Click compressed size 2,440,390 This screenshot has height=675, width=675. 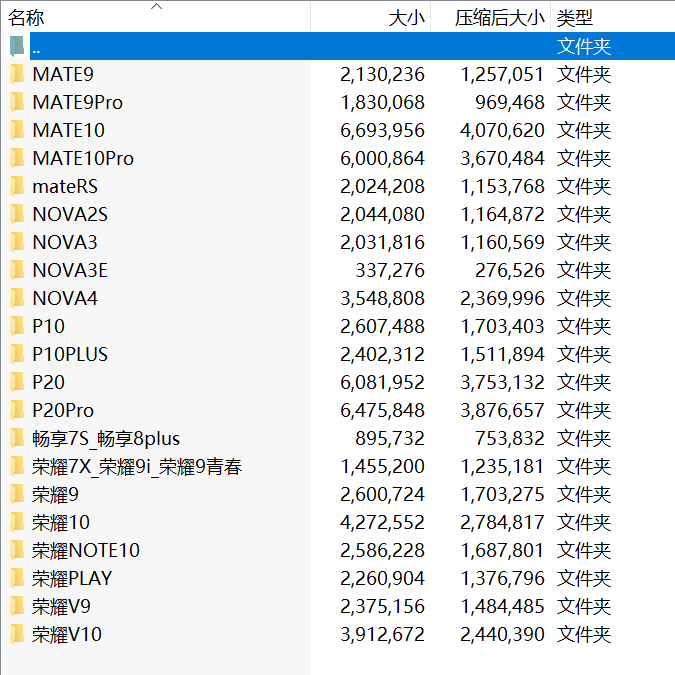click(502, 634)
